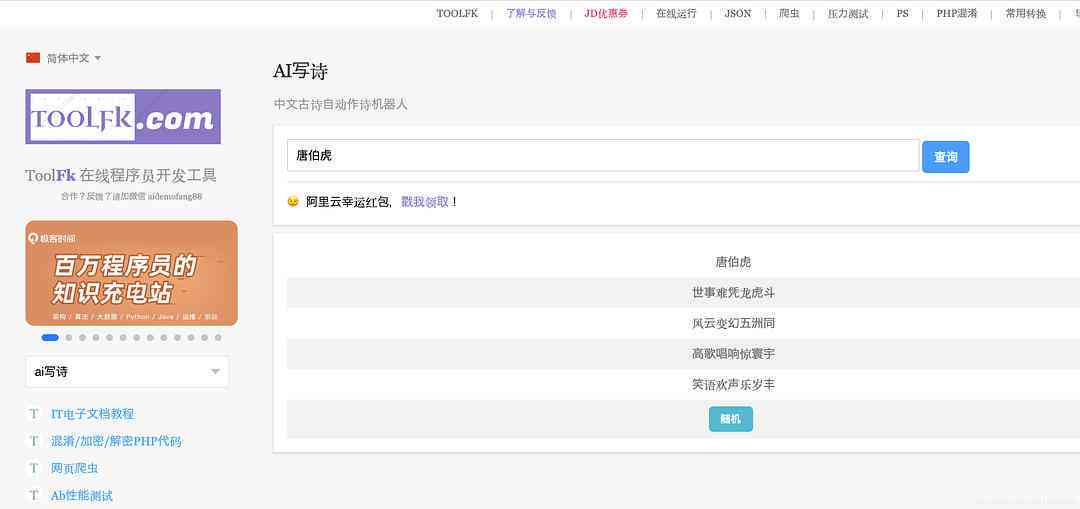The height and width of the screenshot is (509, 1080).
Task: Open the 混淆/加密/解密PHP代码 sidebar link
Action: (116, 441)
